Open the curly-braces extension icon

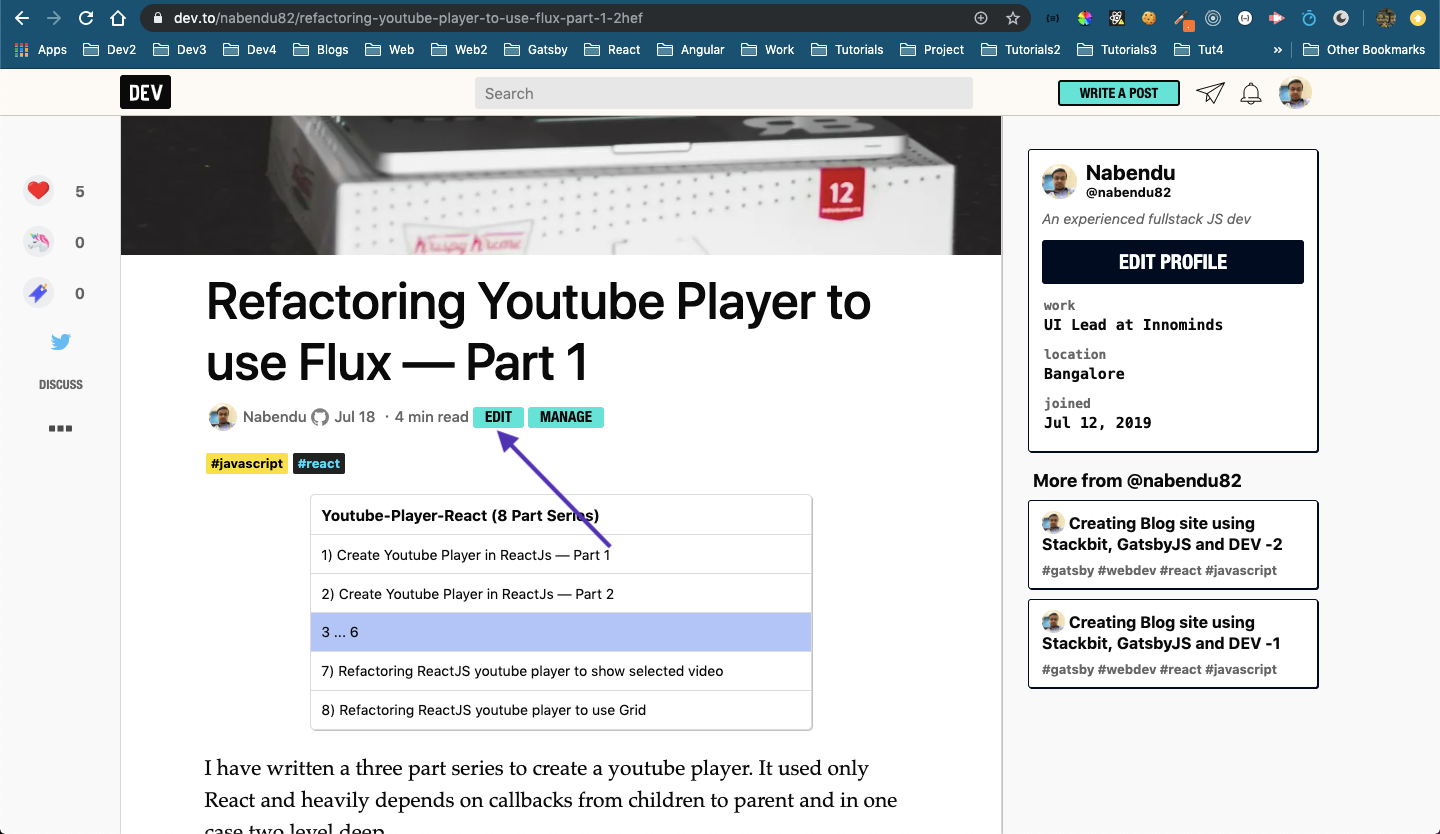[1053, 18]
